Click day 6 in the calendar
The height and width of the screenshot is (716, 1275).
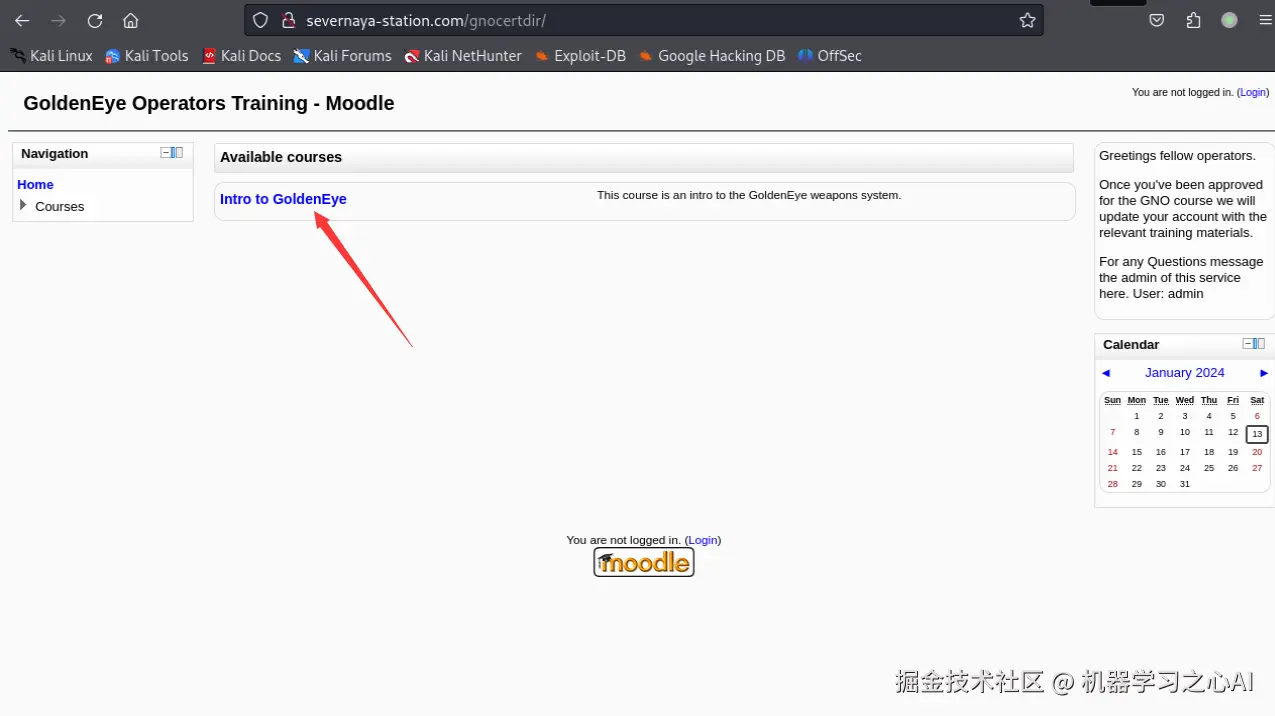click(1257, 416)
